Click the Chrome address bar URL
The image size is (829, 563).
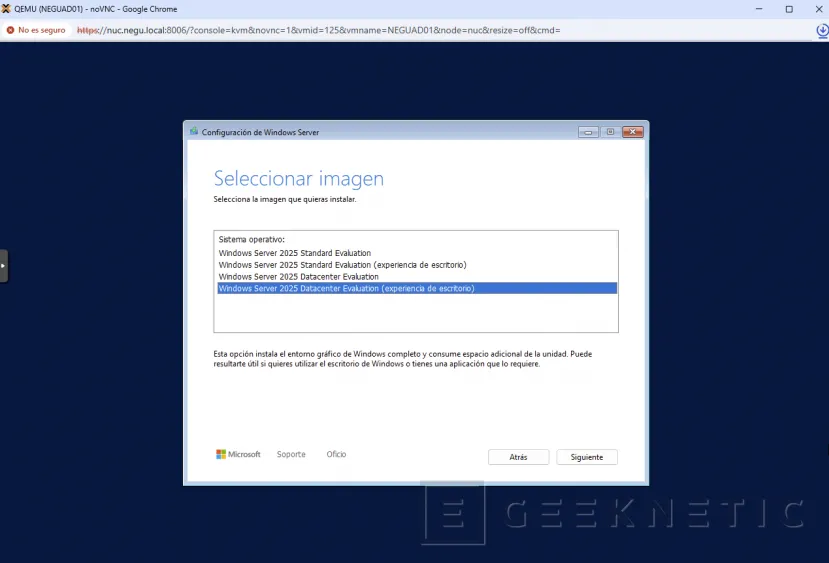[318, 30]
